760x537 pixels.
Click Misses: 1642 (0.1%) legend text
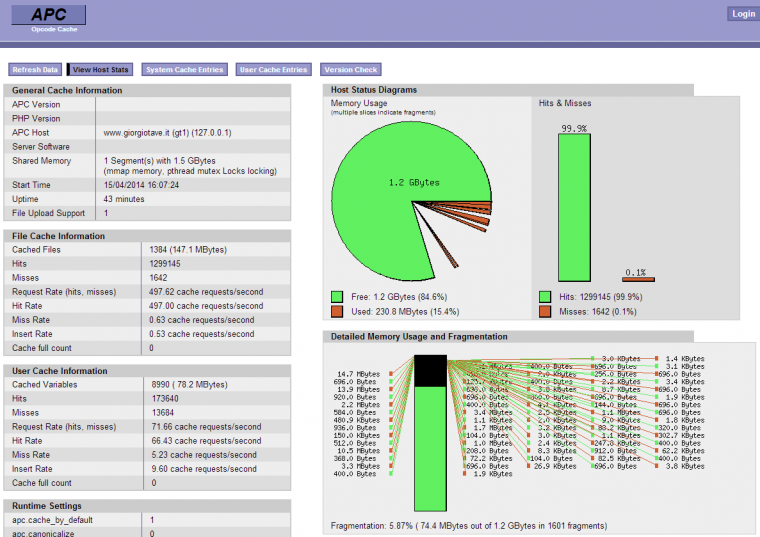pos(598,312)
